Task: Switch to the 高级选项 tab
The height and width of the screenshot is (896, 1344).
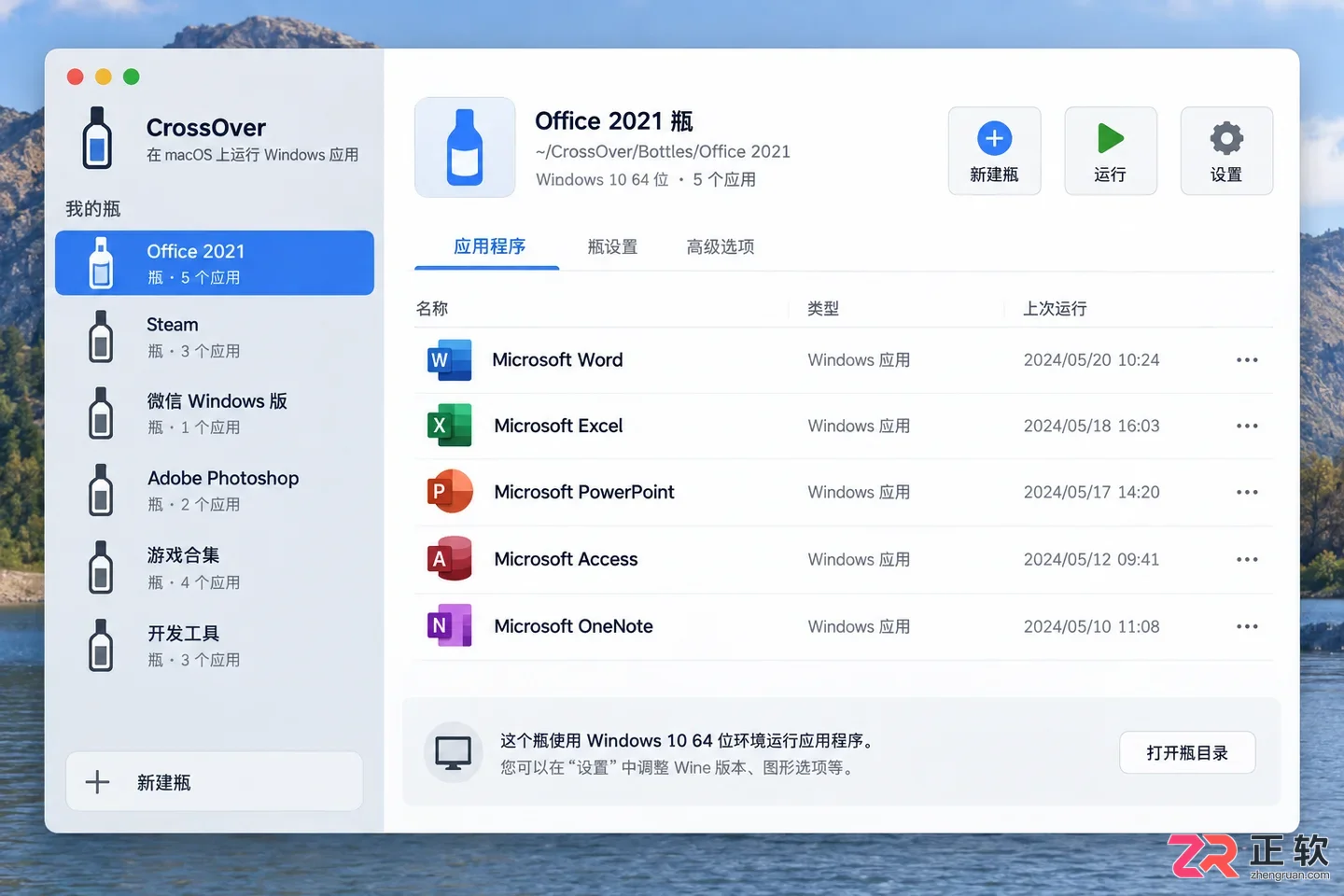Action: (x=721, y=247)
